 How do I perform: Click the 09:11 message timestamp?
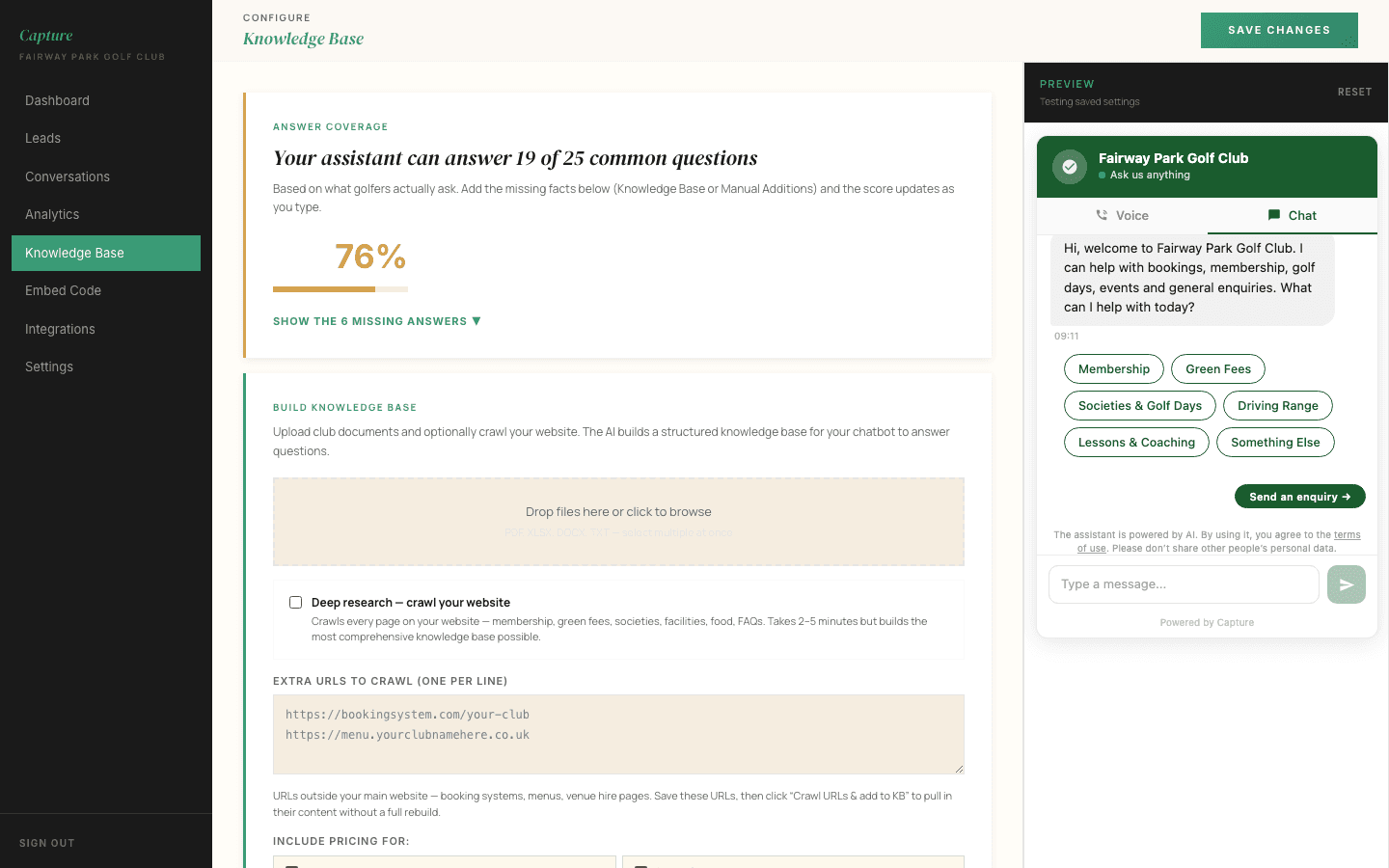click(1067, 337)
